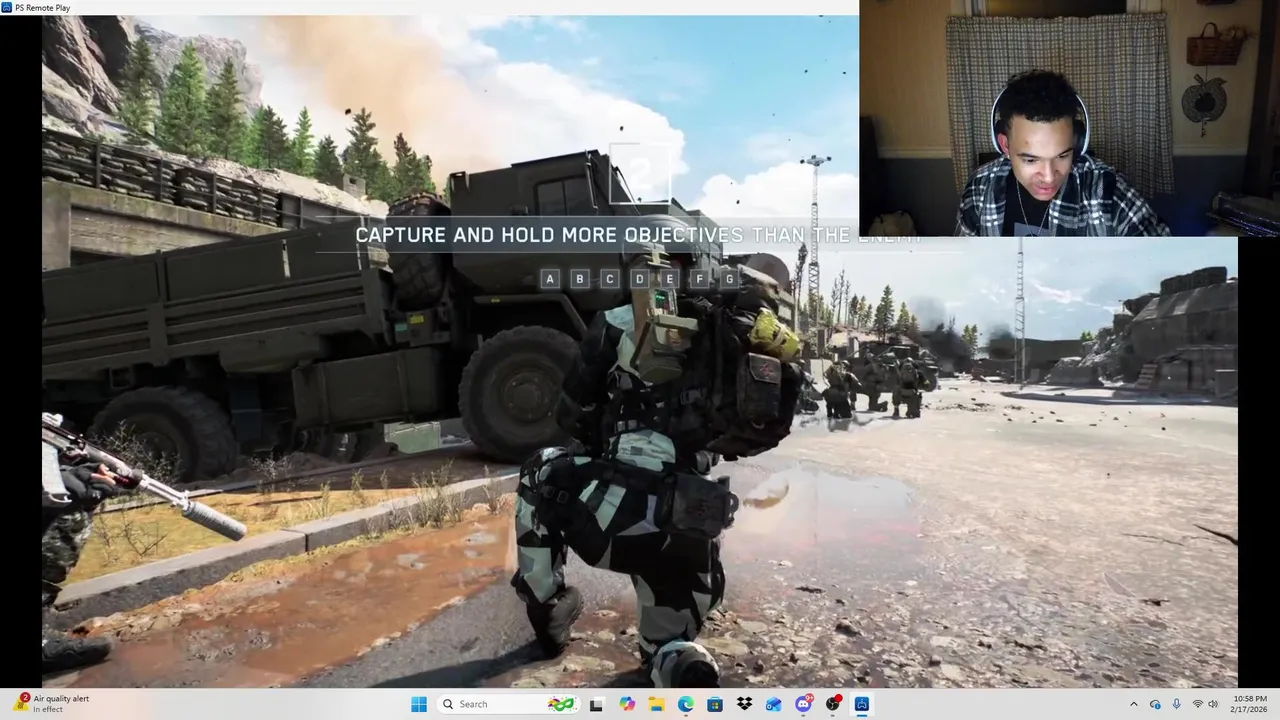Open File Explorer from the taskbar
1280x720 pixels.
coord(656,704)
